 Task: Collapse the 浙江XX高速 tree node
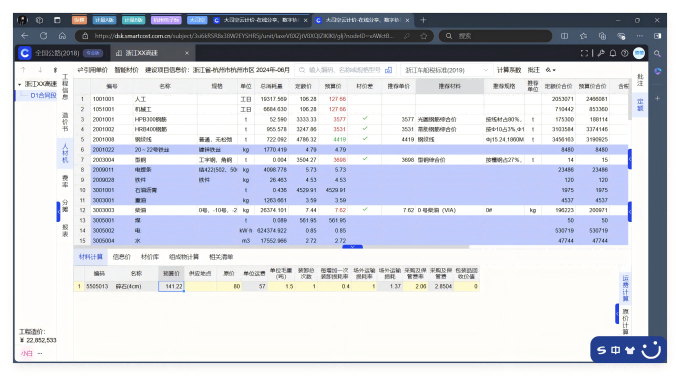[20, 84]
